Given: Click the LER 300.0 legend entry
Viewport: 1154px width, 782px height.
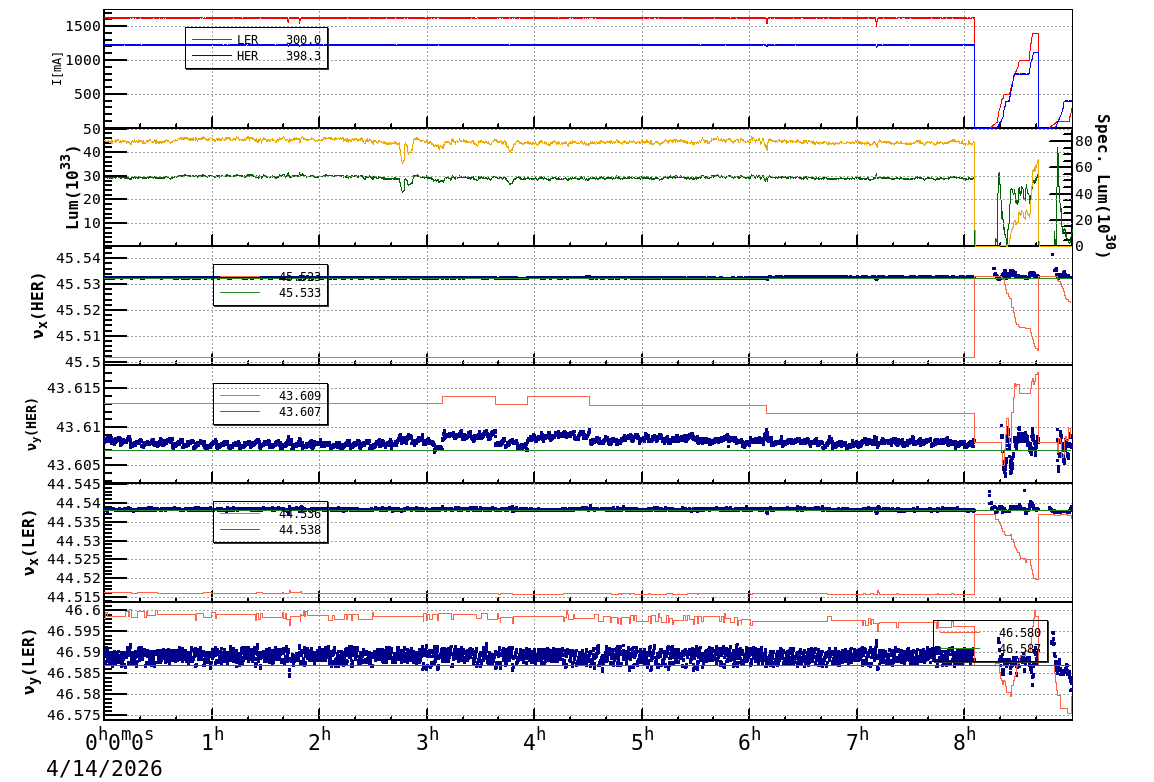Looking at the screenshot, I should (x=256, y=40).
